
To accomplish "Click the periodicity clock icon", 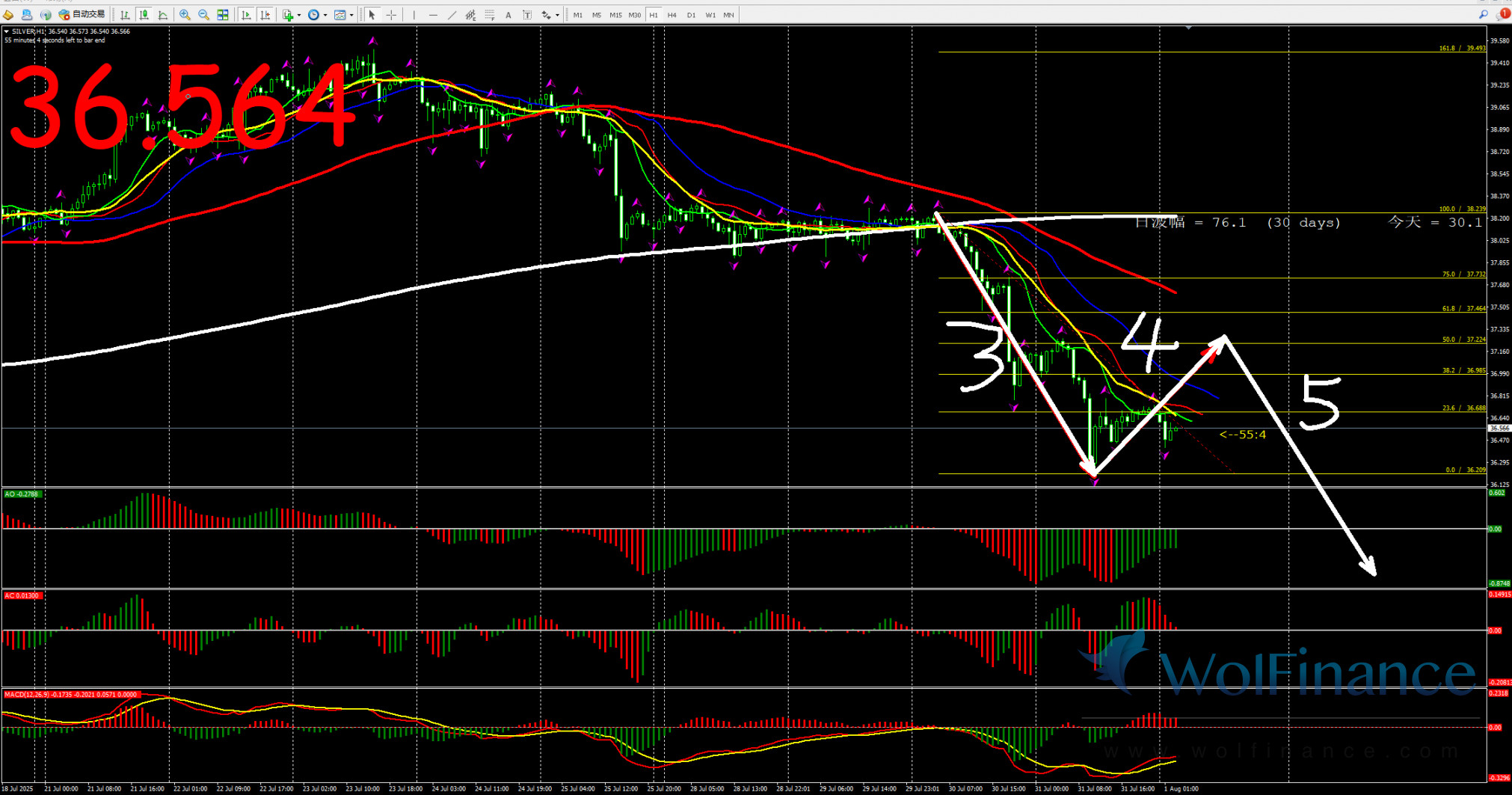I will [x=314, y=15].
